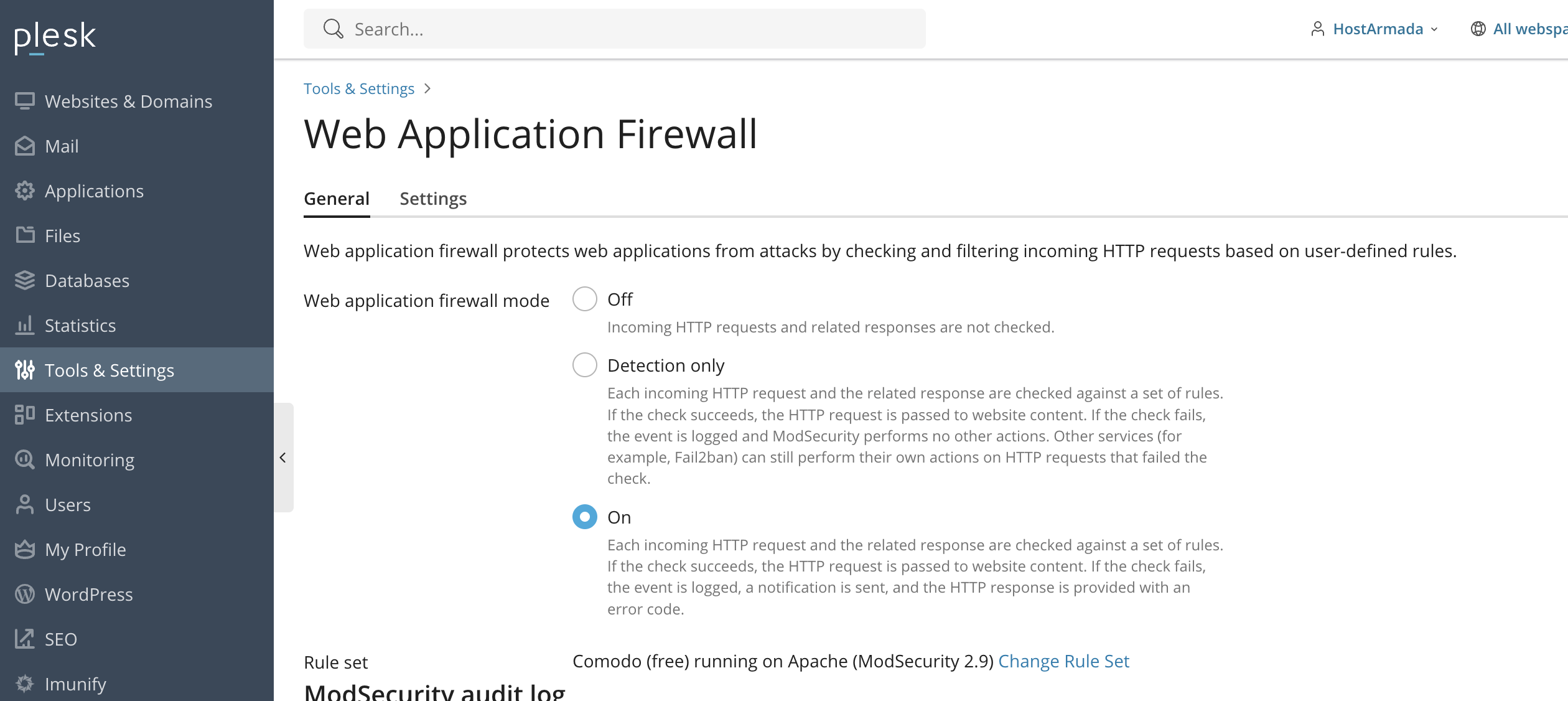Expand the HostArmada account dropdown
Viewport: 1568px width, 701px height.
[x=1375, y=29]
